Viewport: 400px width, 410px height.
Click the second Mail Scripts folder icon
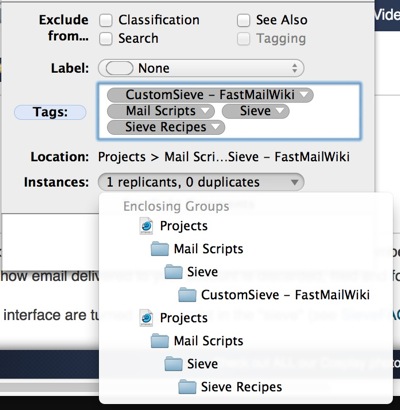coord(160,341)
